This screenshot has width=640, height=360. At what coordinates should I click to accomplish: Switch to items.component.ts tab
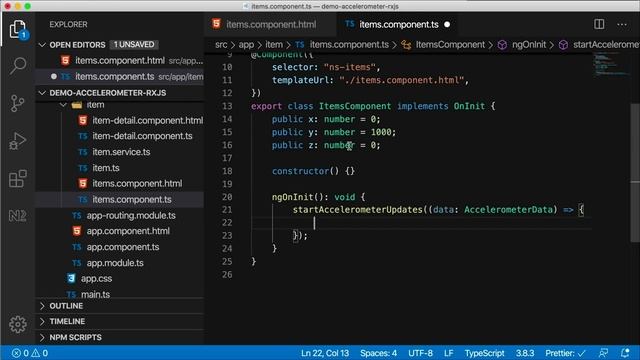click(x=398, y=24)
